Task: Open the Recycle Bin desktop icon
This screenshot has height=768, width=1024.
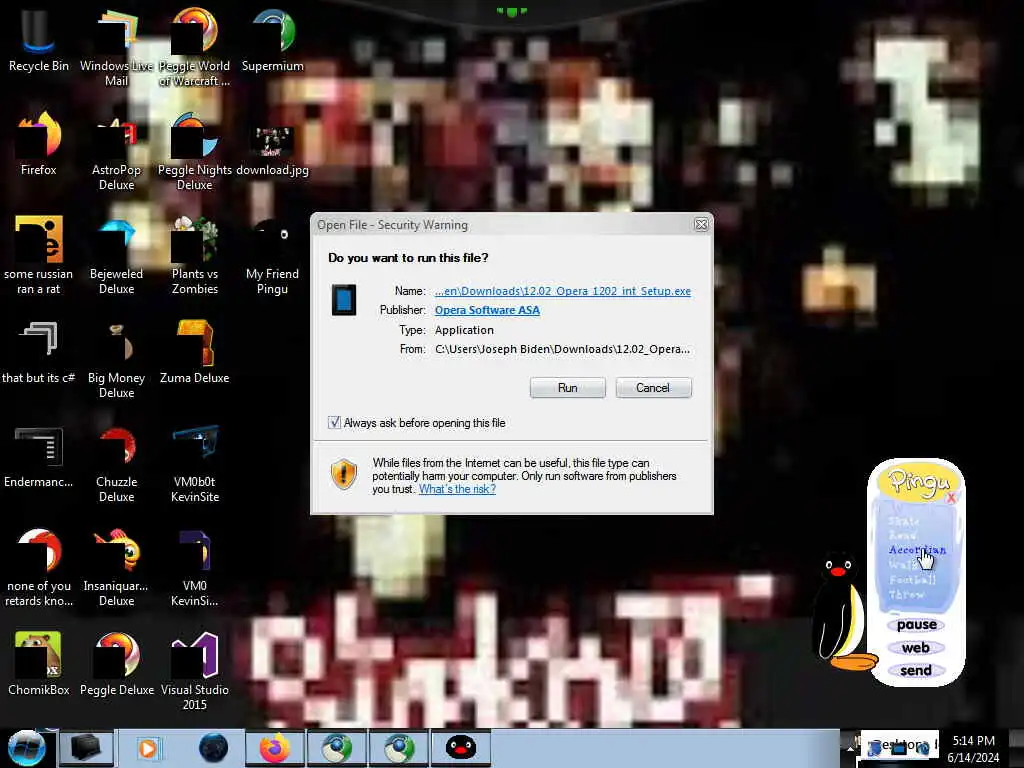Action: click(x=38, y=40)
